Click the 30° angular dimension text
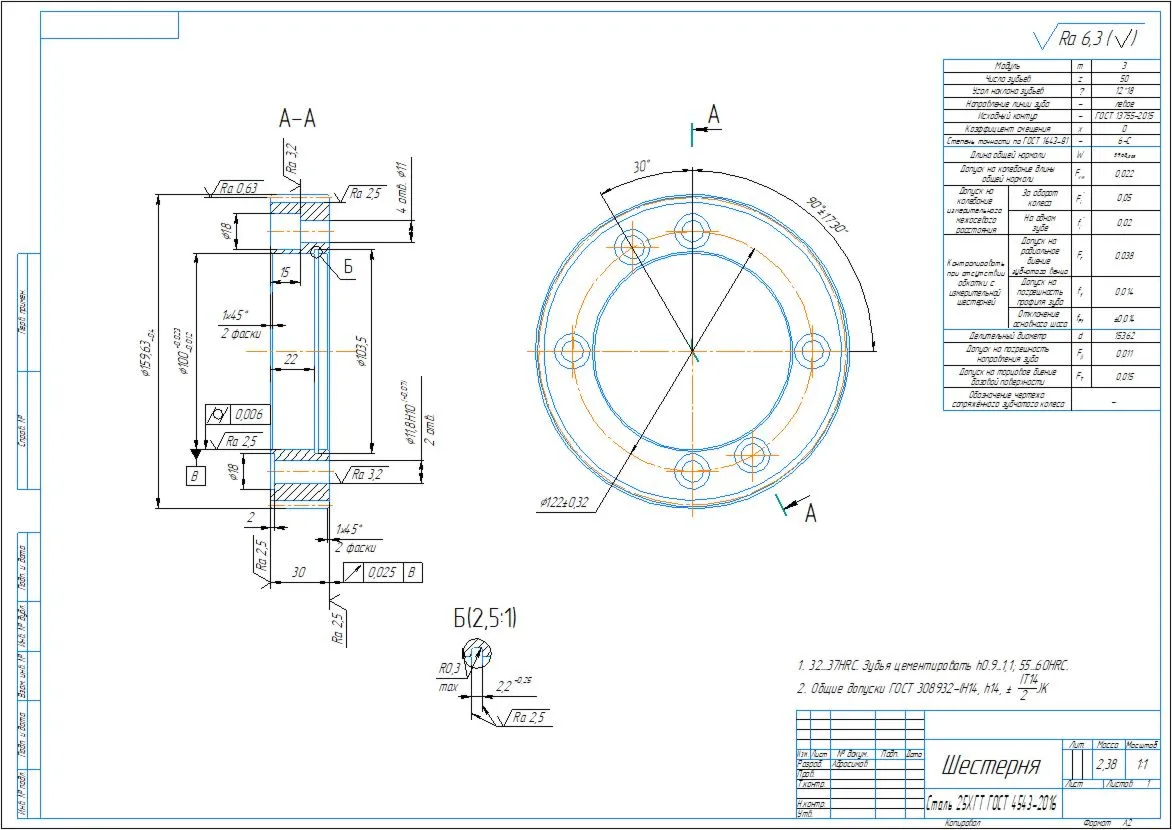 [642, 166]
